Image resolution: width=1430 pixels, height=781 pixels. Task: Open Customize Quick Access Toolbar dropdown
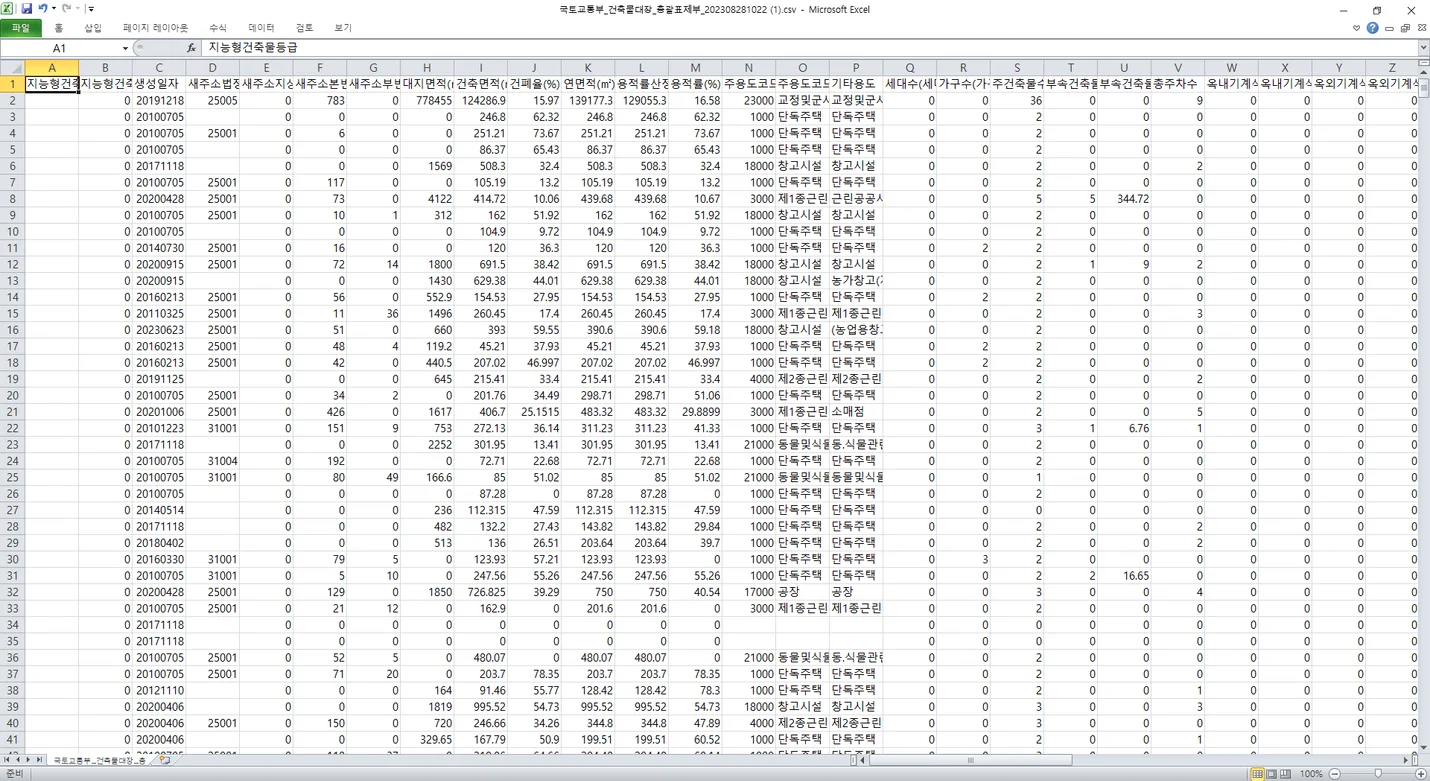point(91,9)
